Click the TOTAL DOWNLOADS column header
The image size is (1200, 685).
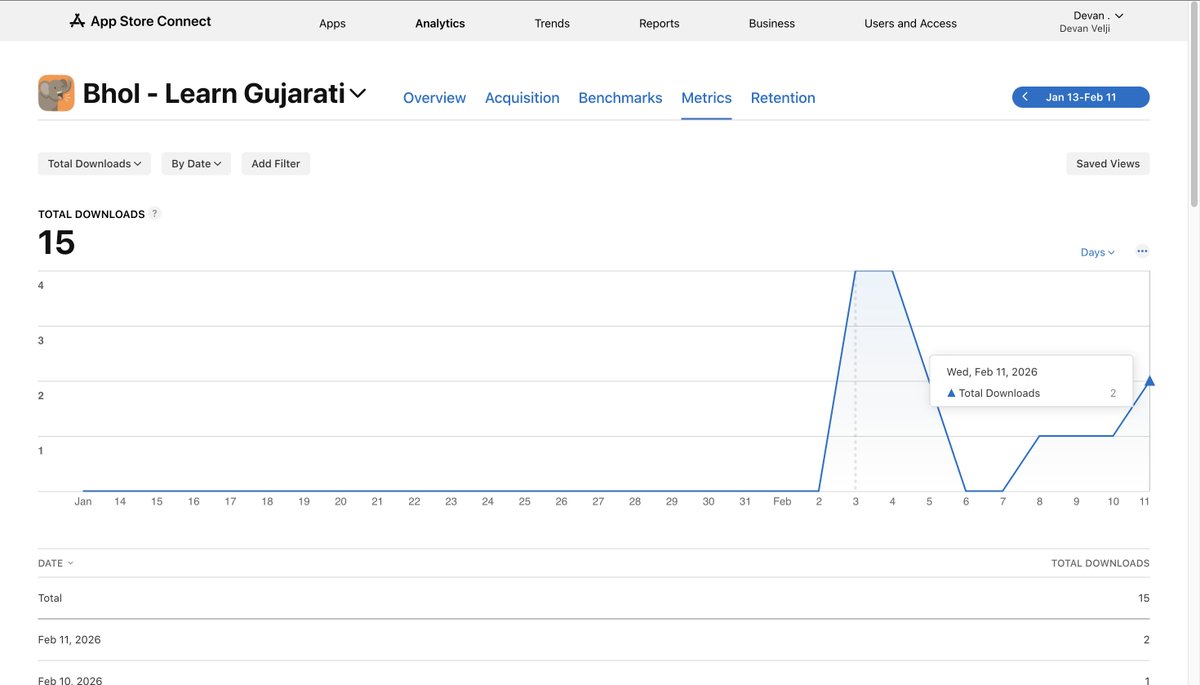pos(1100,563)
